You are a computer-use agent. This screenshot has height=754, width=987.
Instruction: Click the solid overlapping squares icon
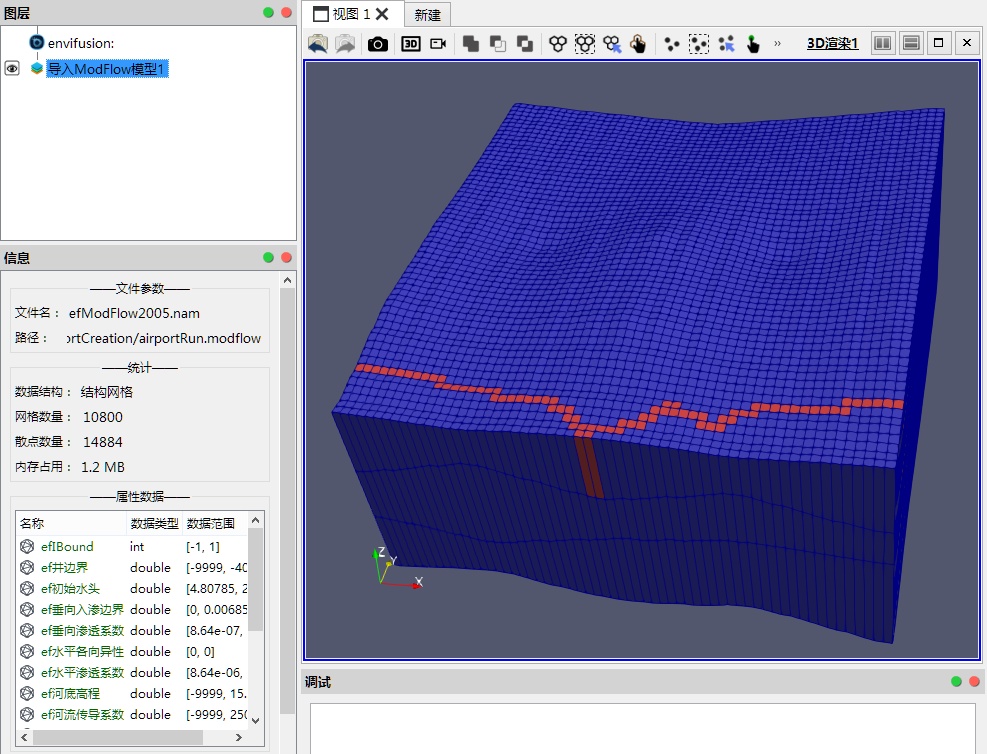coord(471,43)
